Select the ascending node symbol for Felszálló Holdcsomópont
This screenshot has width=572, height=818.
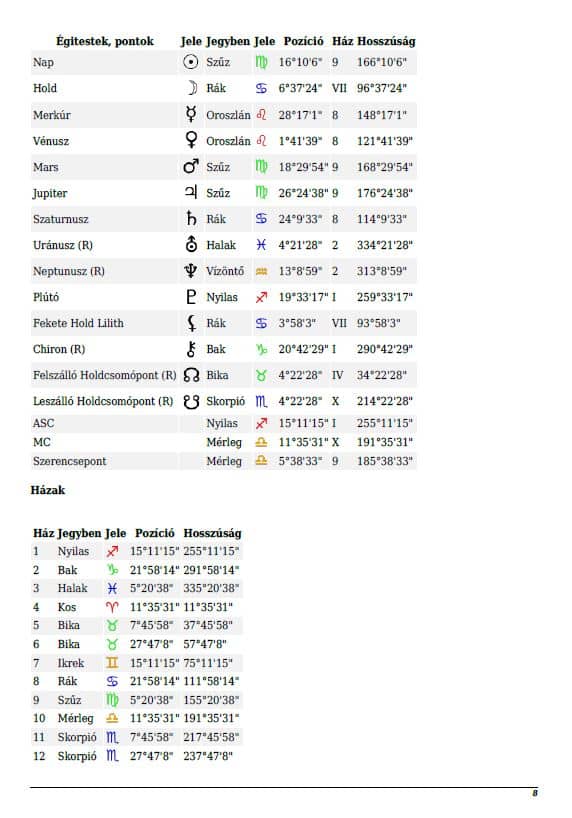191,375
